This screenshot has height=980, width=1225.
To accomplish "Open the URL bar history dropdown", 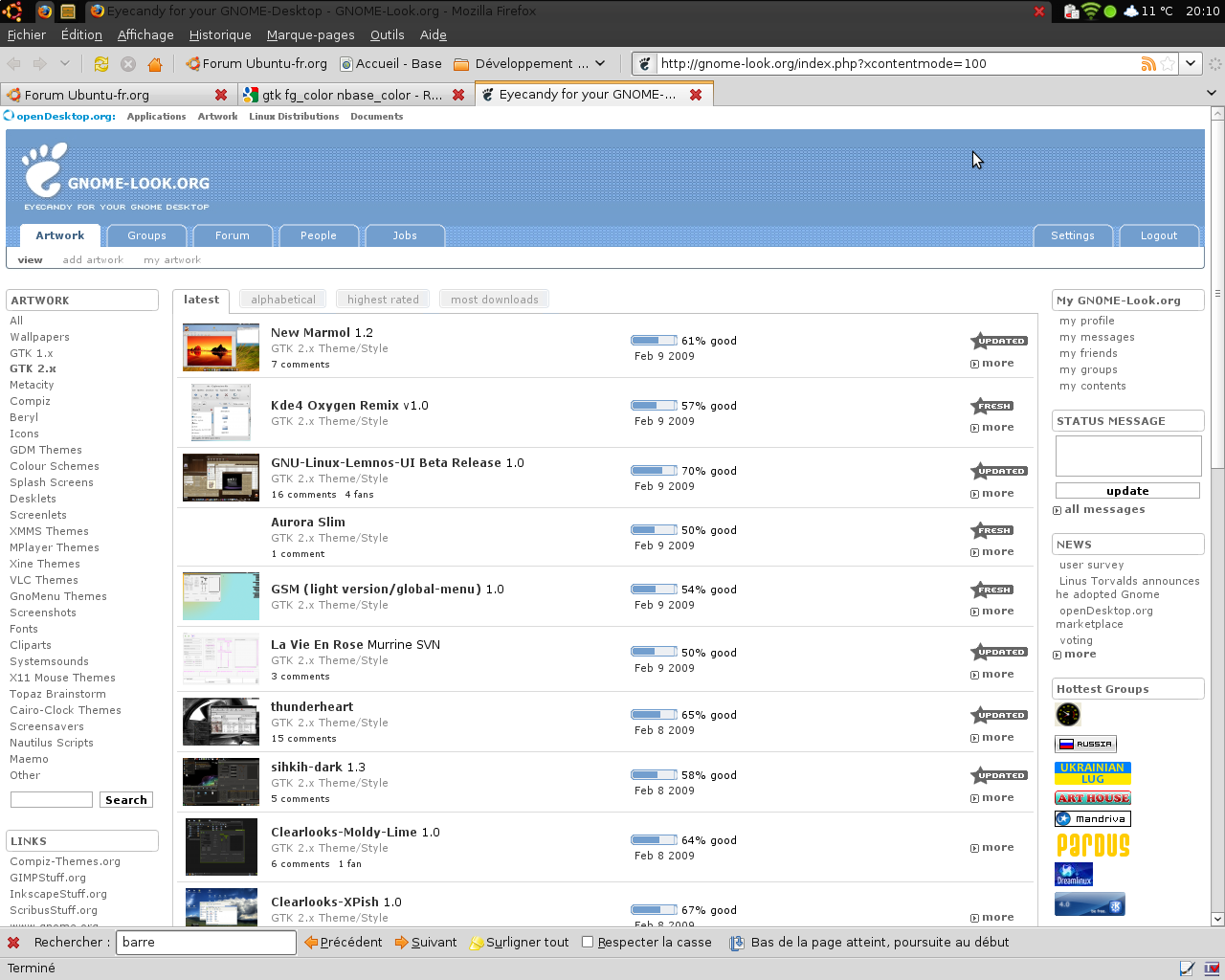I will click(1191, 64).
